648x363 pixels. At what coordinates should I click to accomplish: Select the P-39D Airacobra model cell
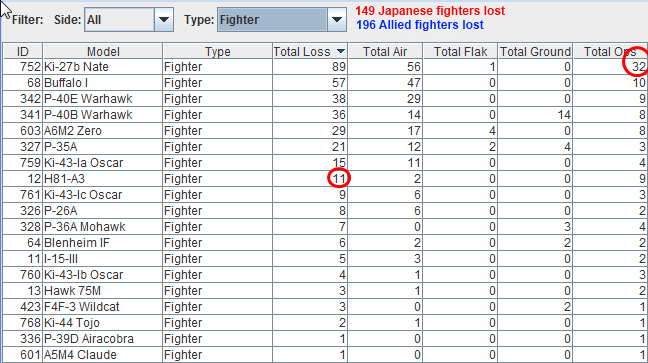(x=103, y=339)
